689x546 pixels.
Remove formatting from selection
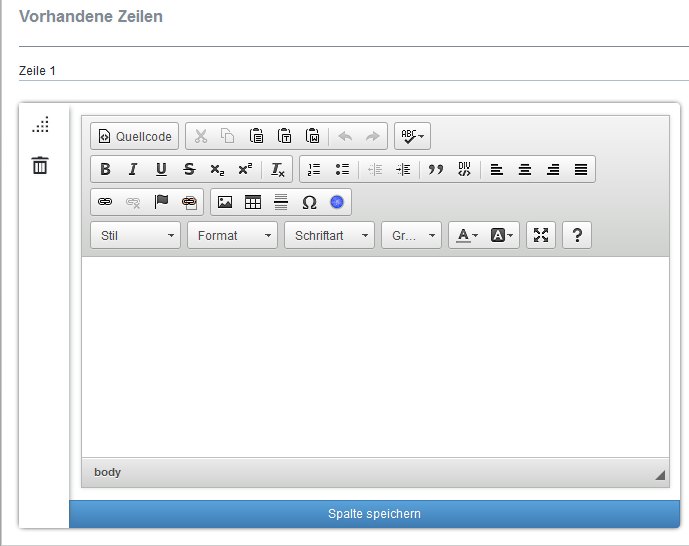[278, 169]
